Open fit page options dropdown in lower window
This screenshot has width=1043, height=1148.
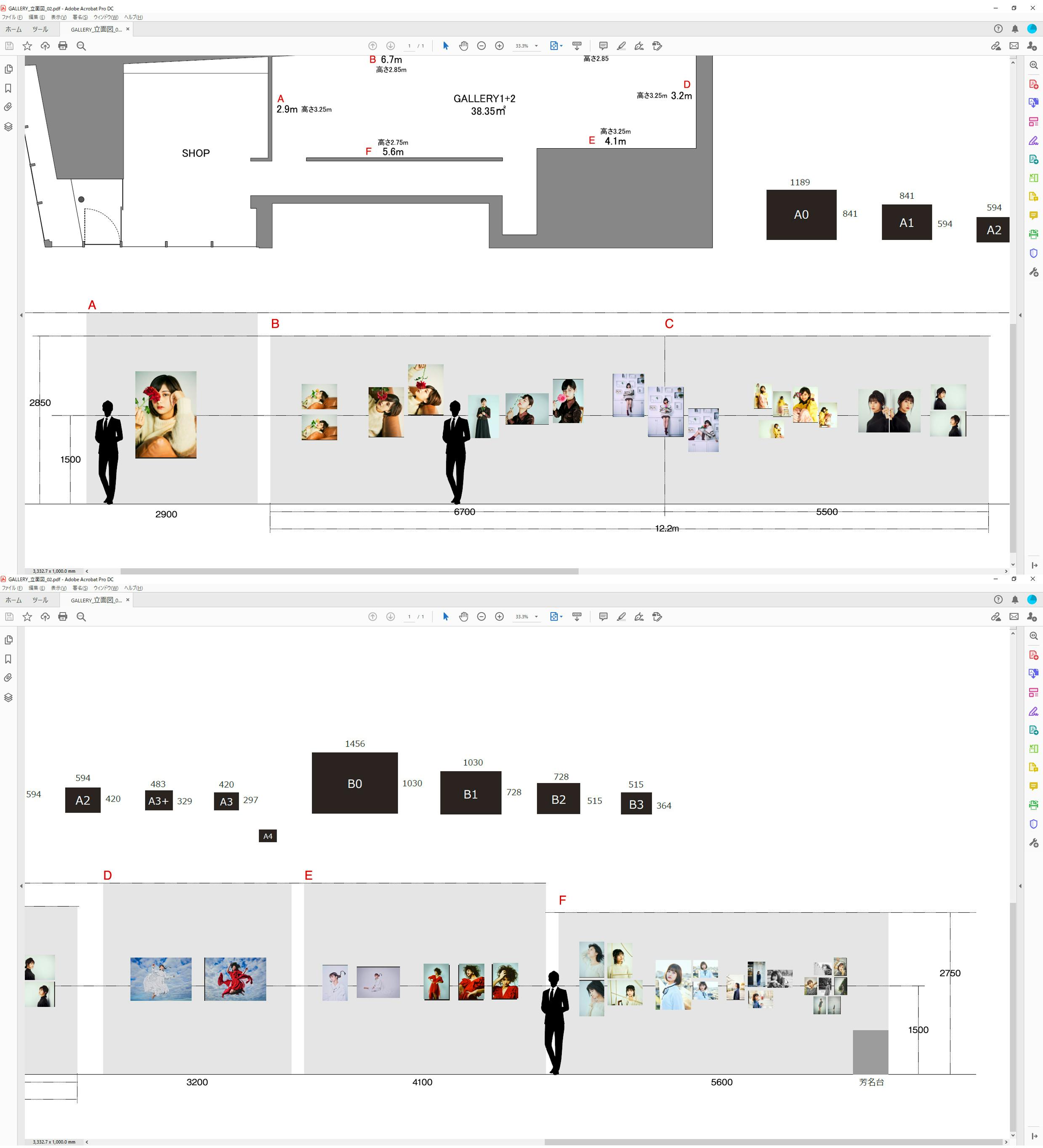561,617
